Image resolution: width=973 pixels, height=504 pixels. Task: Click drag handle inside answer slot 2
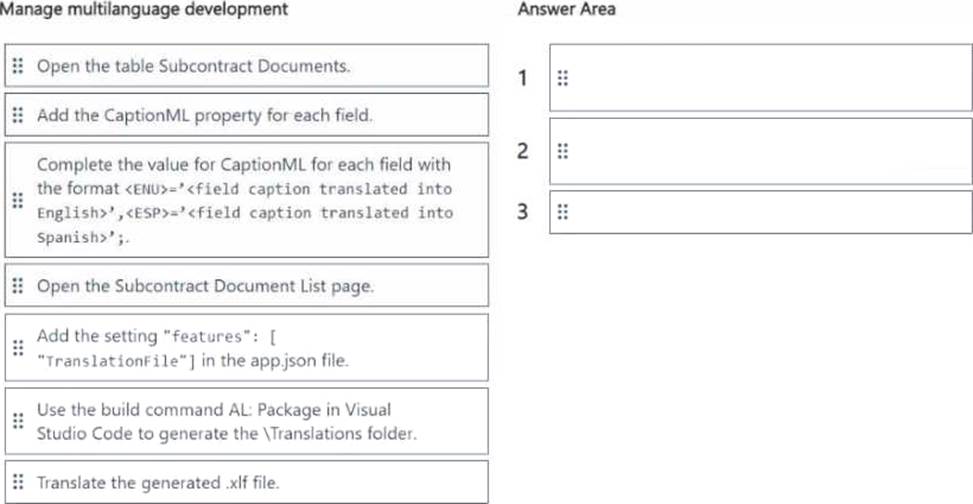[562, 151]
